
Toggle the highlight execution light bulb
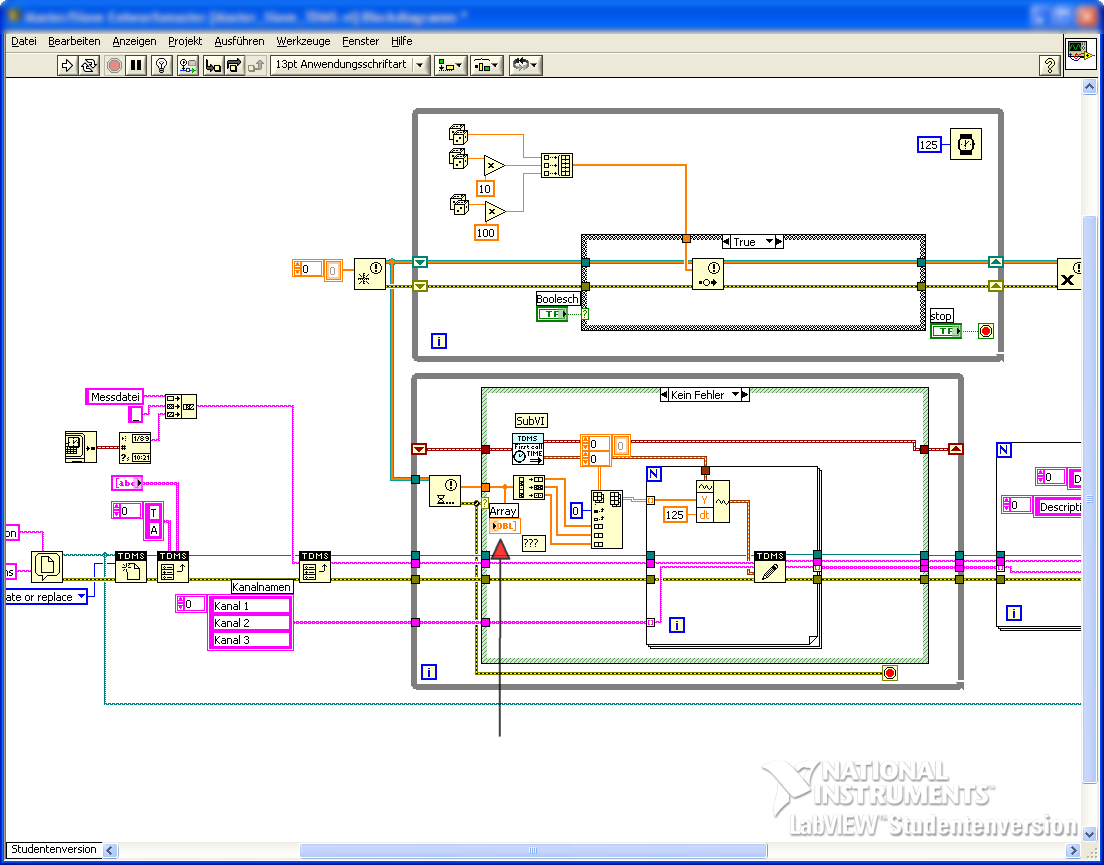coord(162,65)
